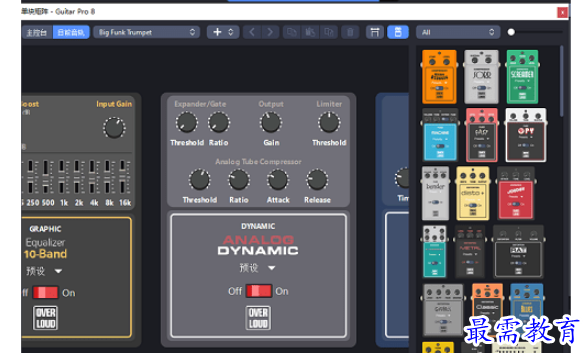Open the Analog Dynamic 预设 preset dropdown
The image size is (588, 362).
(x=258, y=268)
